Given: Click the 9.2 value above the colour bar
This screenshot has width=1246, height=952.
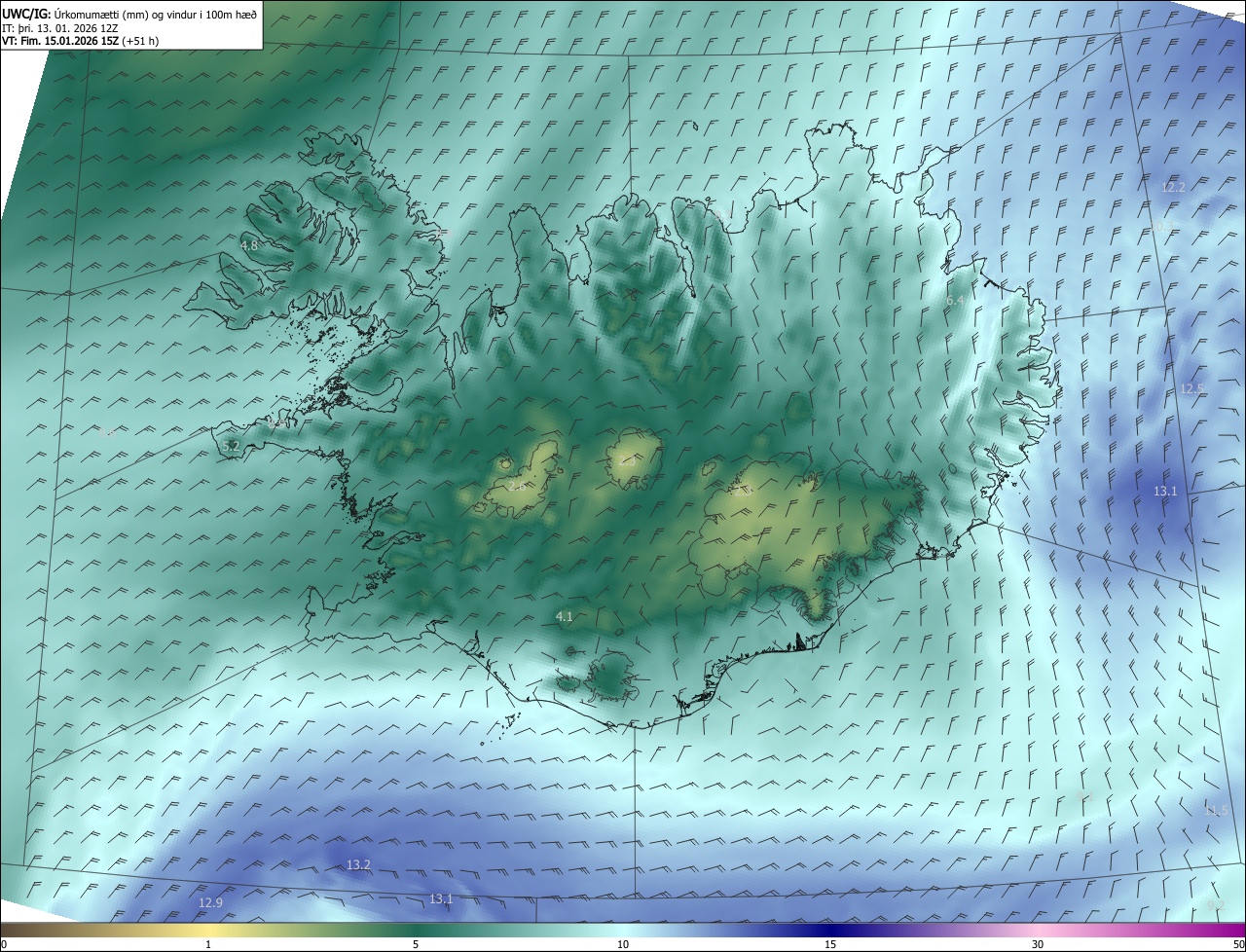Looking at the screenshot, I should pyautogui.click(x=1215, y=906).
